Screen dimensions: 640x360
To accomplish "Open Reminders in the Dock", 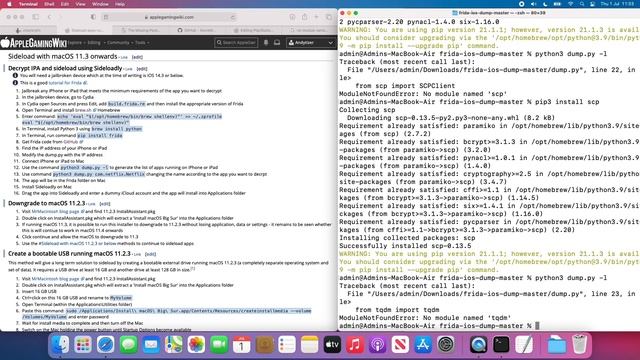I will (287, 344).
